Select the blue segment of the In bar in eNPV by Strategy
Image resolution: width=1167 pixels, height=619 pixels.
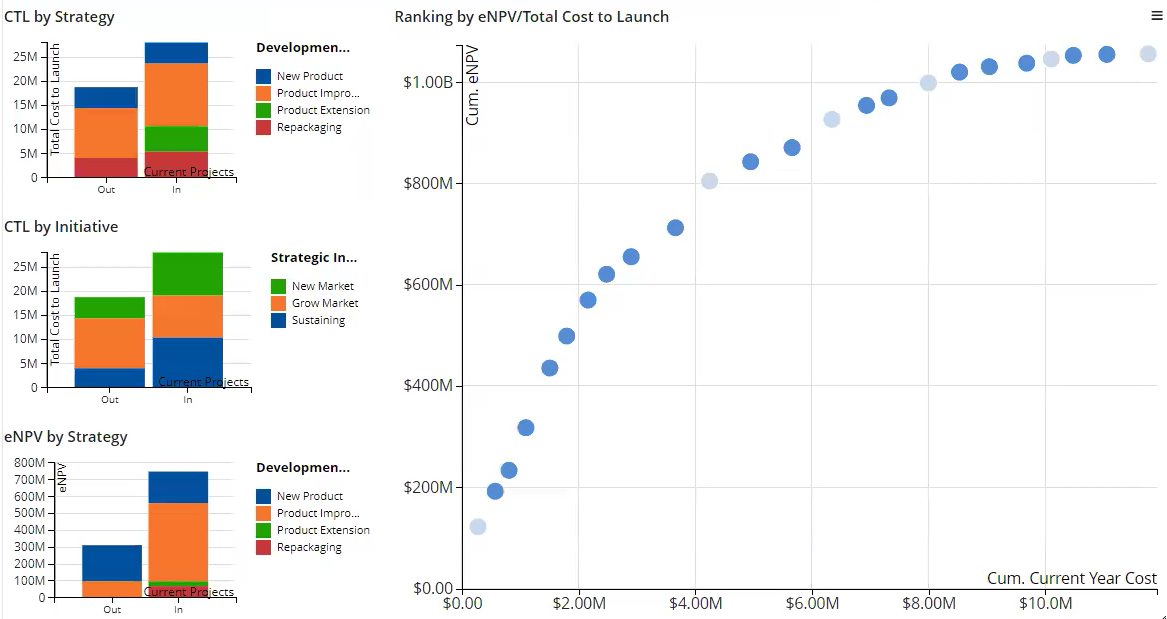tap(178, 487)
